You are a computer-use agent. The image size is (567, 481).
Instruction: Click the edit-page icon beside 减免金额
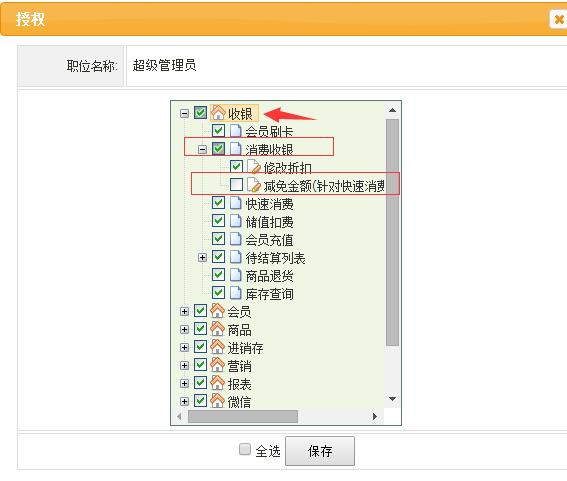pos(254,185)
